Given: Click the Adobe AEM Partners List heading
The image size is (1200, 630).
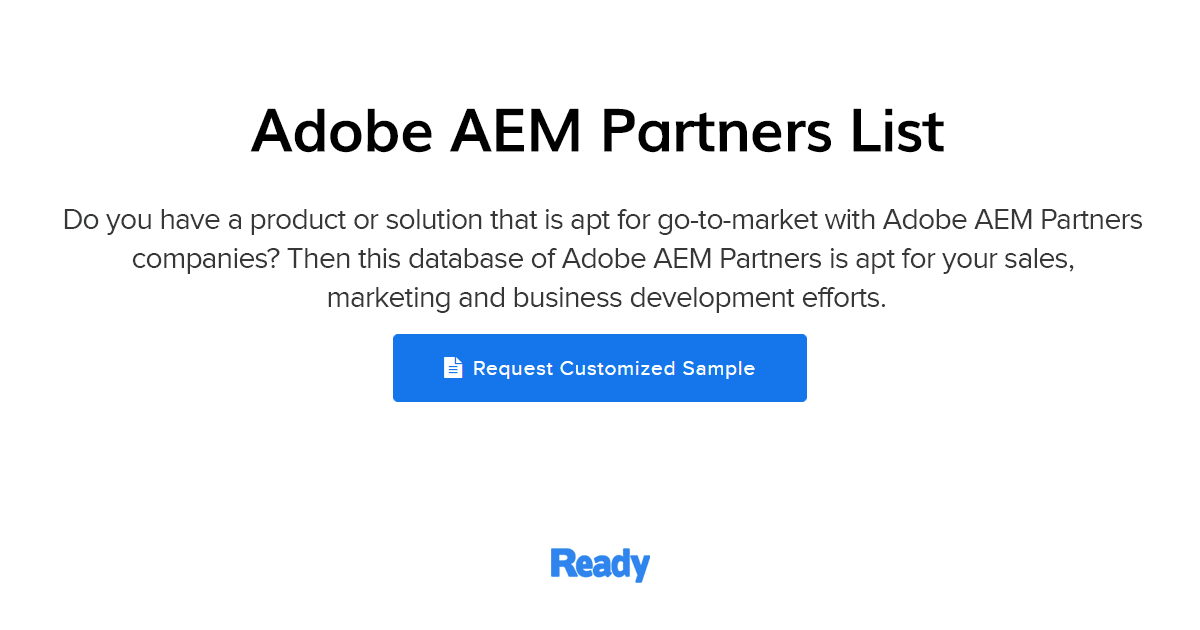Looking at the screenshot, I should 597,130.
